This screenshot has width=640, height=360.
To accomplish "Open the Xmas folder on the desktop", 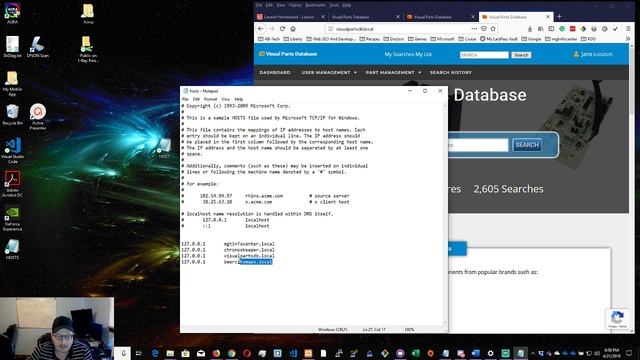I will 88,13.
